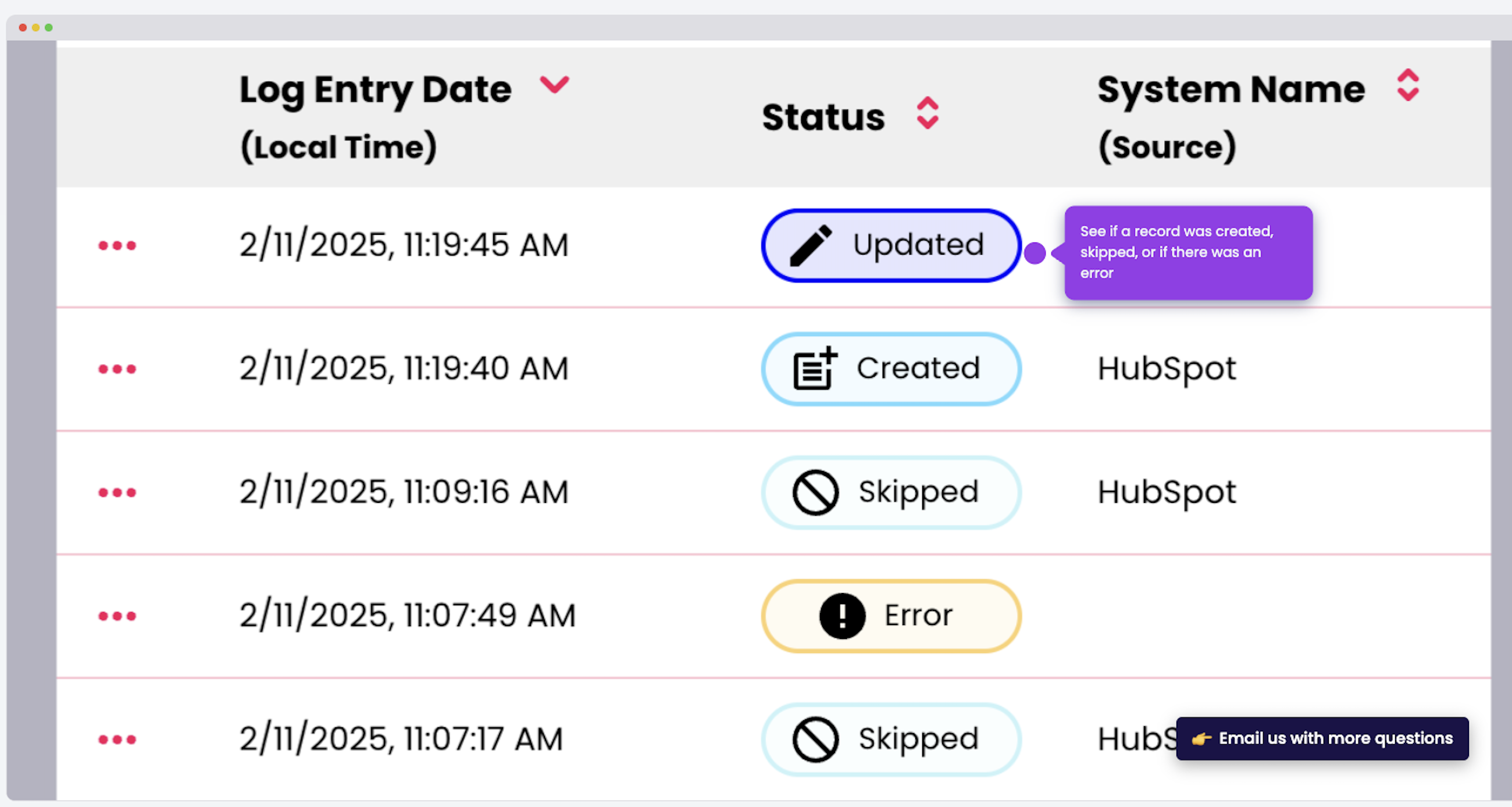Viewport: 1512px width, 807px height.
Task: Click the purple tooltip explaining record statuses
Action: 1188,252
